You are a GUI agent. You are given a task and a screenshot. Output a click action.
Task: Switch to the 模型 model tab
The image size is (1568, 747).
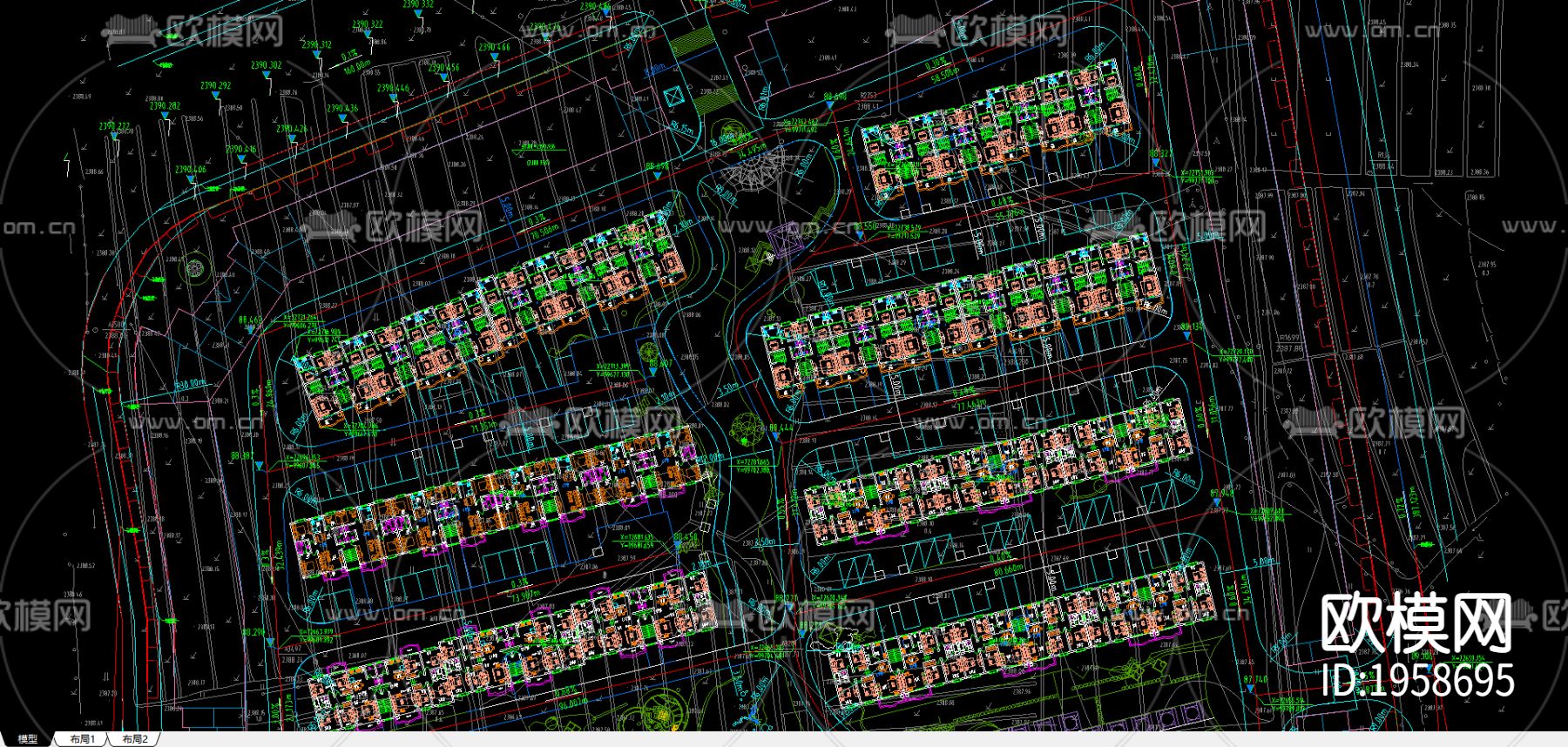(27, 739)
